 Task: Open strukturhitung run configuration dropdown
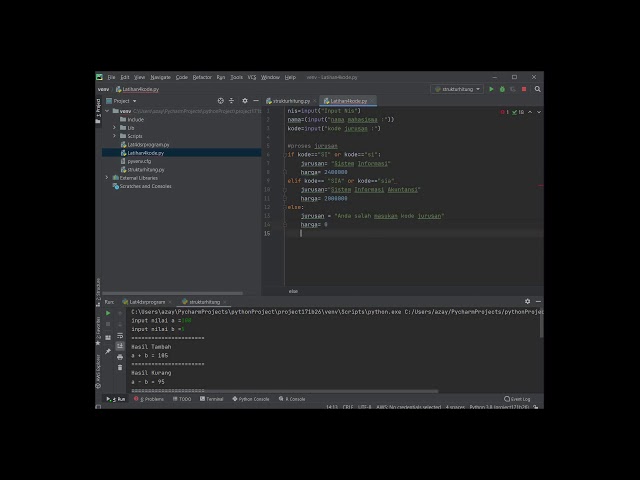(x=457, y=89)
